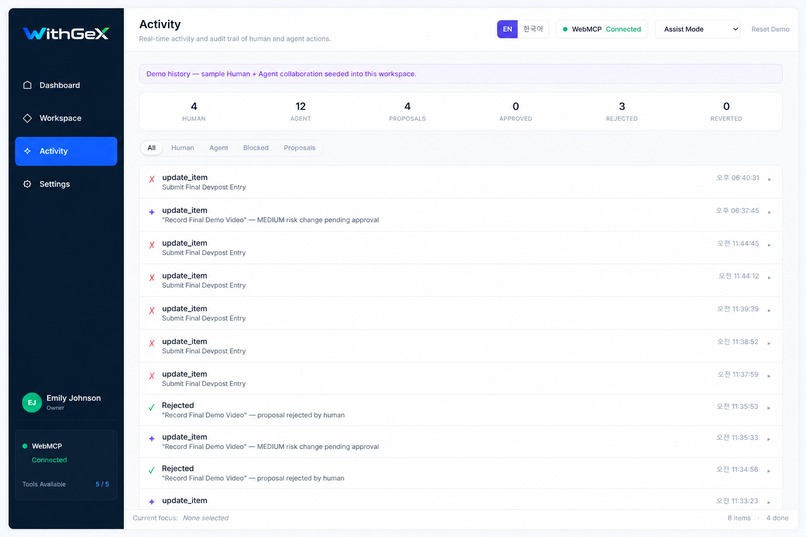Click the Settings gear icon
Screen dimensions: 806x537
[x=27, y=184]
